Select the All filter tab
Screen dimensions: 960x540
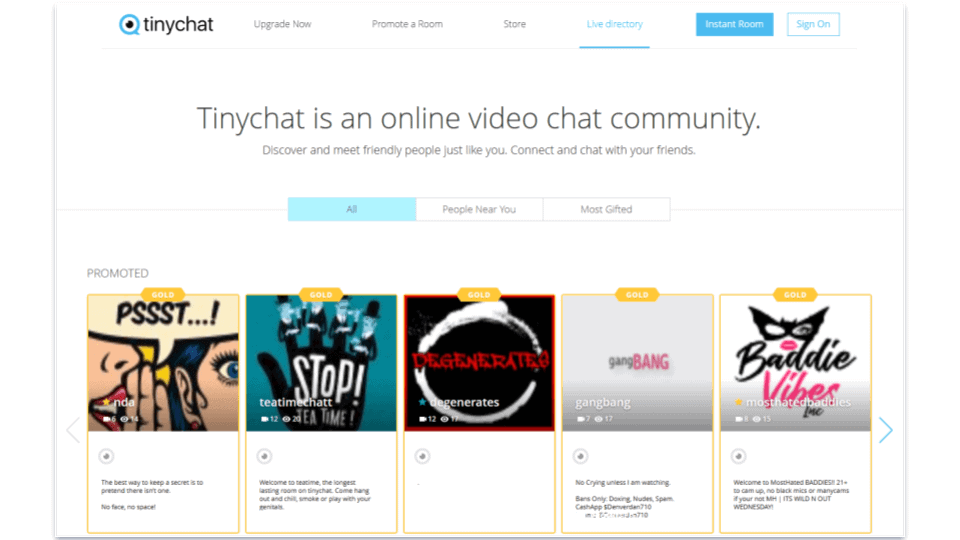click(x=352, y=209)
